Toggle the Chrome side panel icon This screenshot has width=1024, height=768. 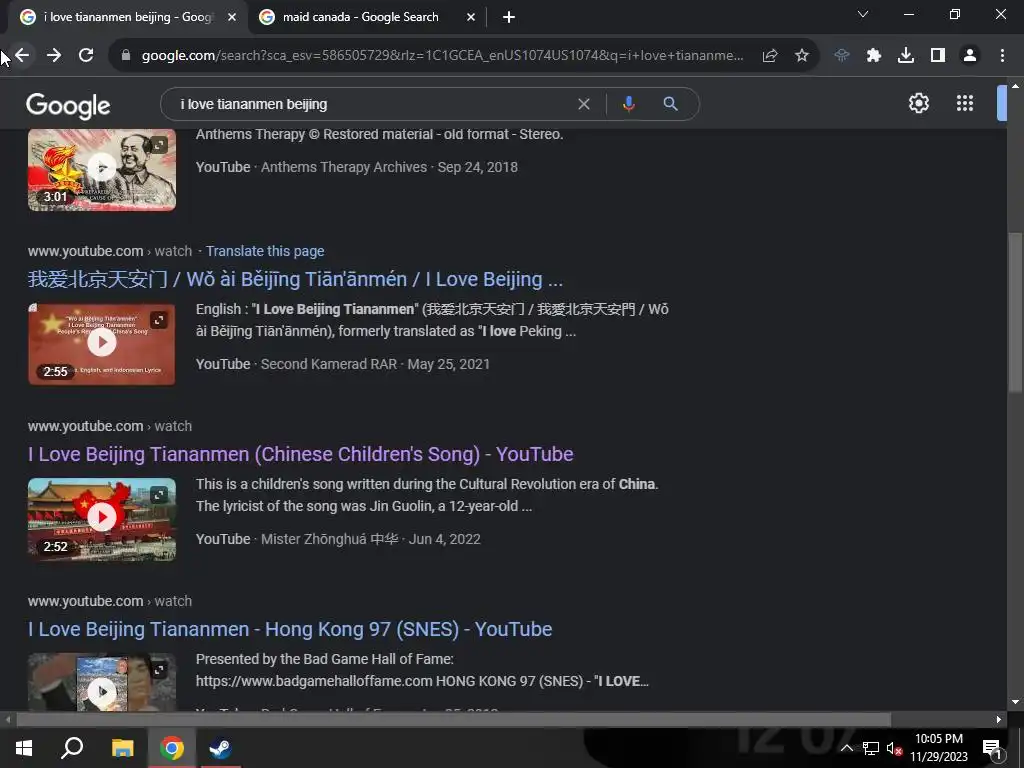click(x=938, y=56)
